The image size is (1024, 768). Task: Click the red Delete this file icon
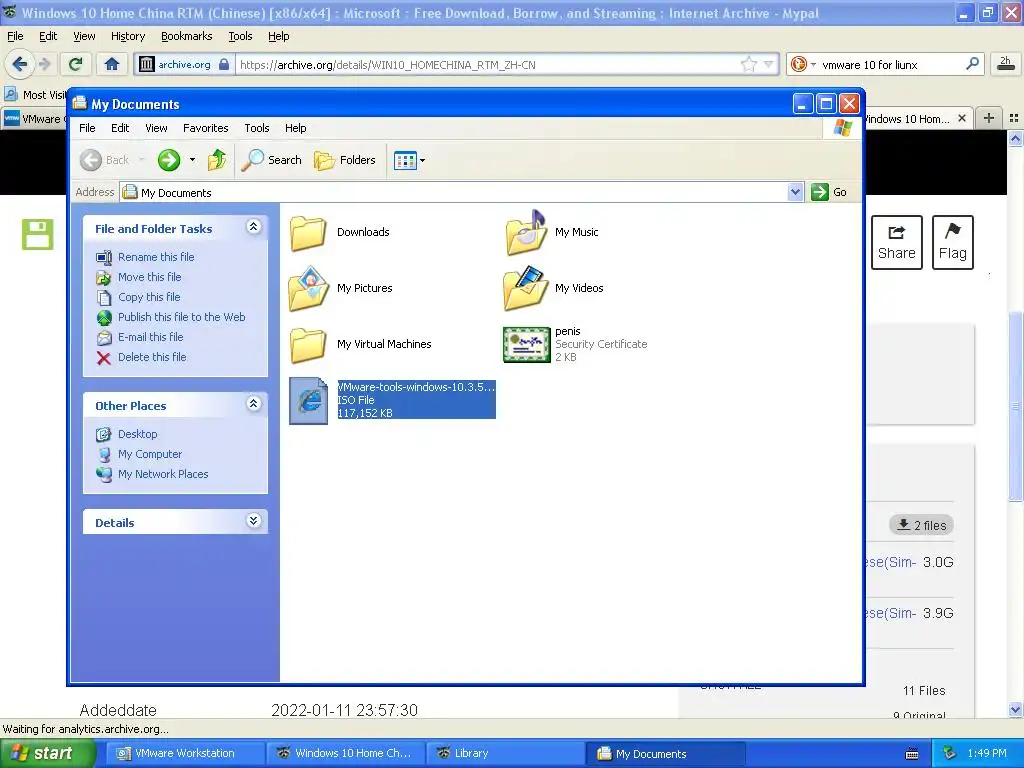point(104,358)
